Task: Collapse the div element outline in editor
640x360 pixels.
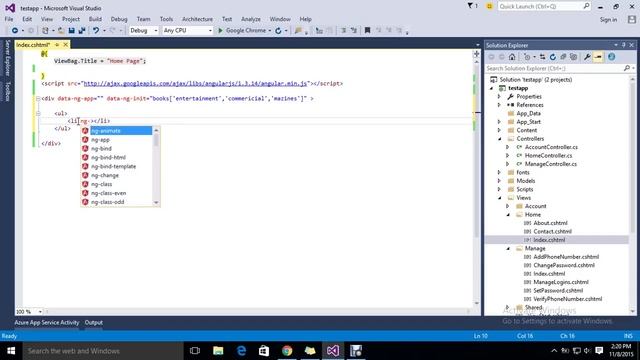Action: (x=38, y=98)
